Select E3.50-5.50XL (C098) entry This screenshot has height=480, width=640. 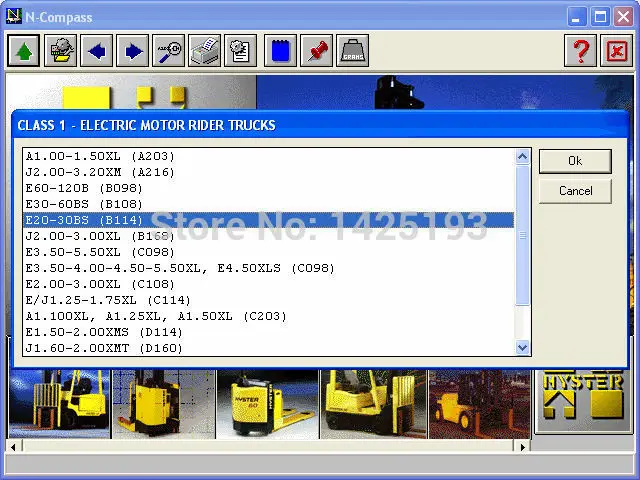click(269, 252)
